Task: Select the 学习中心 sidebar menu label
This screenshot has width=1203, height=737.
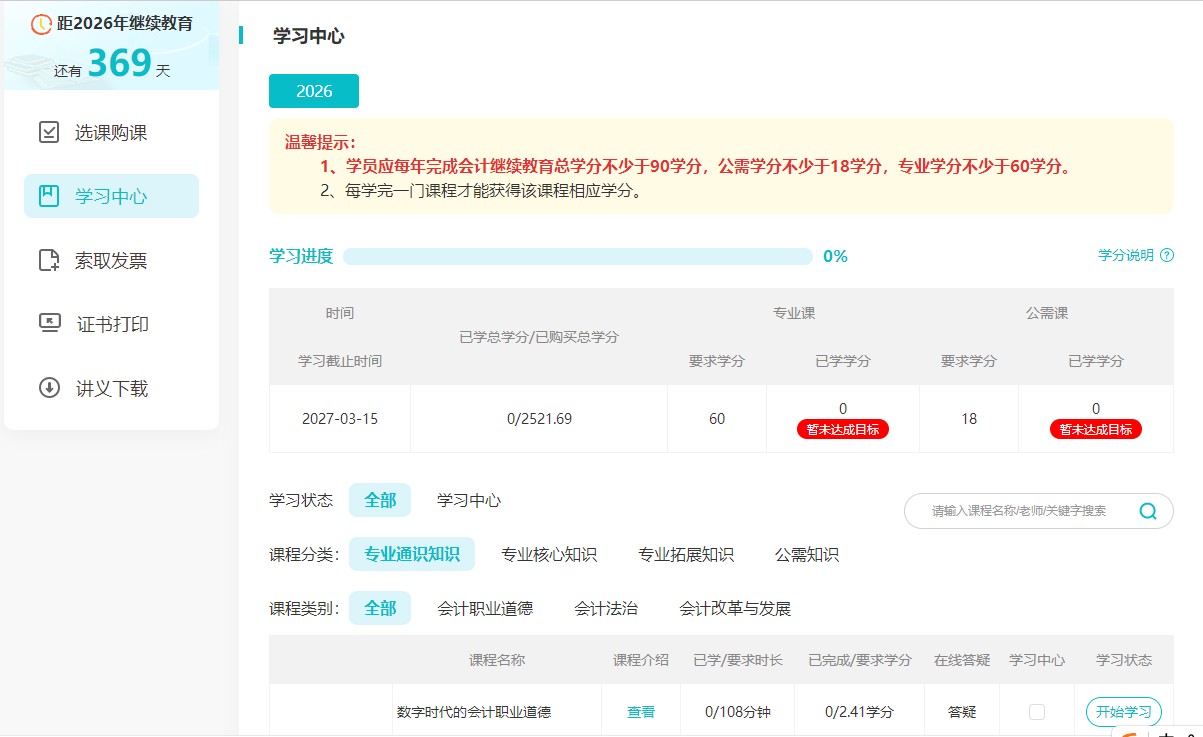Action: pyautogui.click(x=111, y=196)
